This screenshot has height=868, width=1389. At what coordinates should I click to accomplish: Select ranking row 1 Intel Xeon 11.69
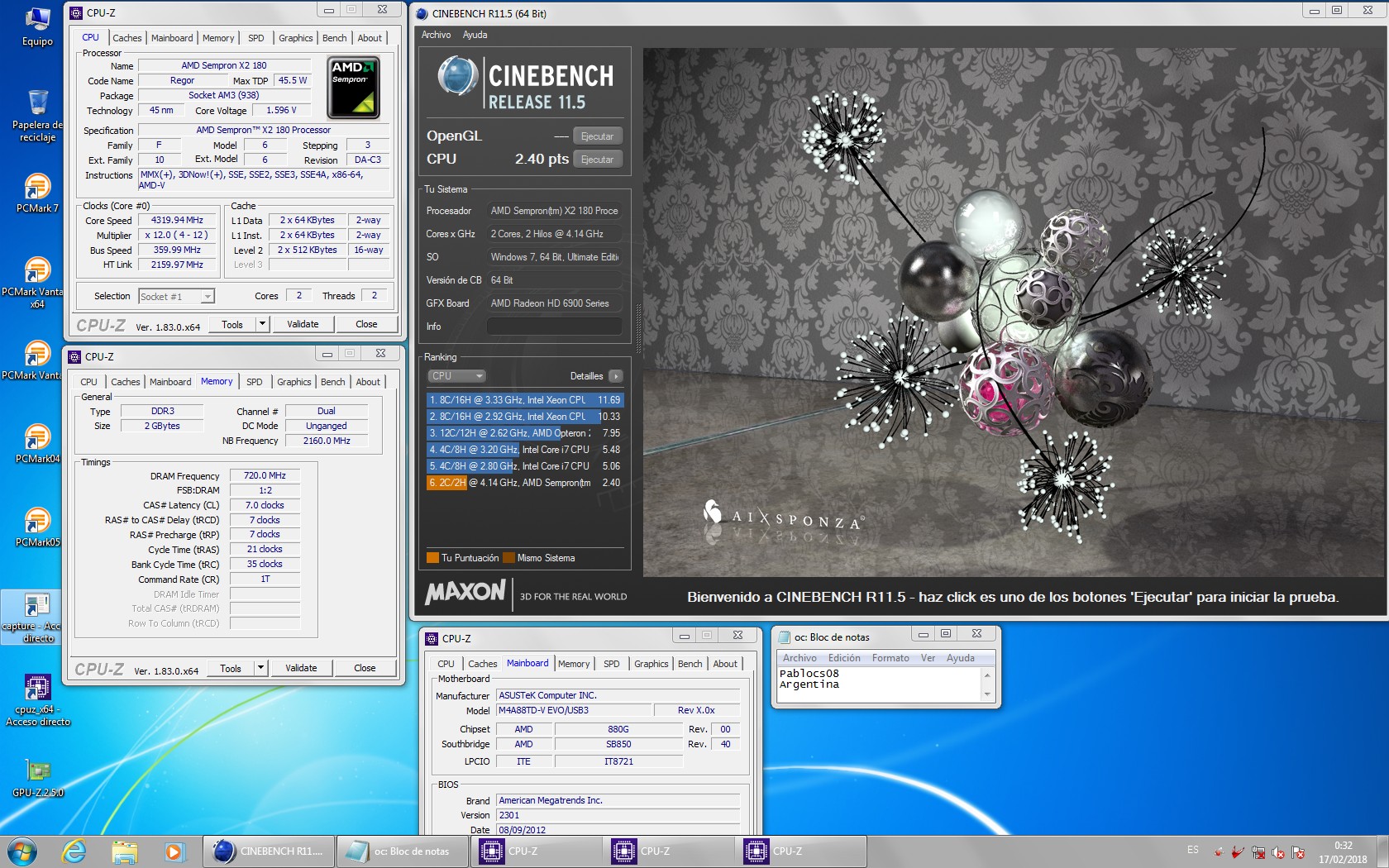[x=524, y=400]
